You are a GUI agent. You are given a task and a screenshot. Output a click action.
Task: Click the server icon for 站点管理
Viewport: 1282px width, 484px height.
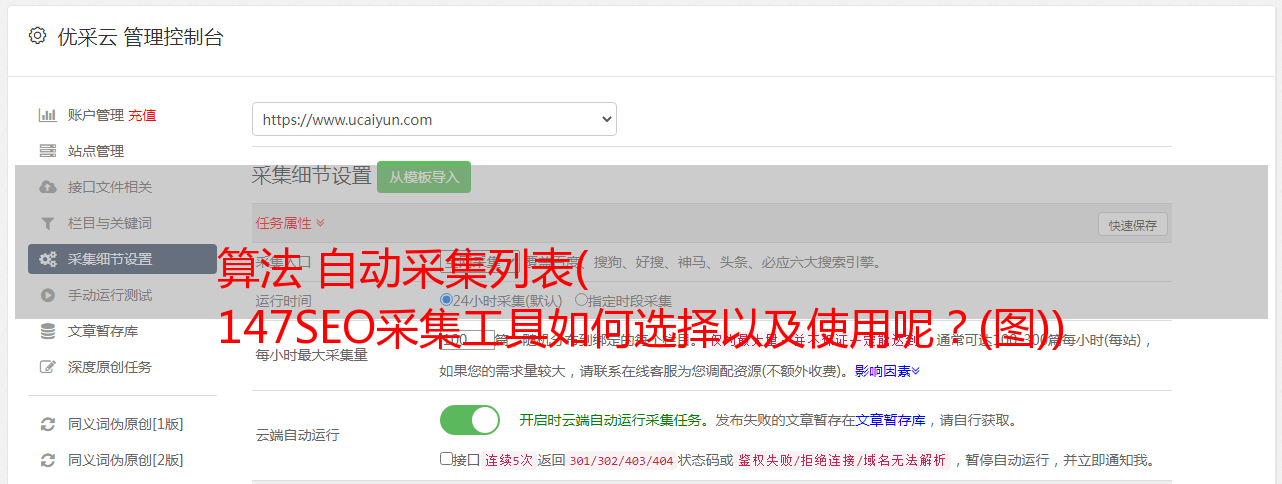tap(47, 151)
